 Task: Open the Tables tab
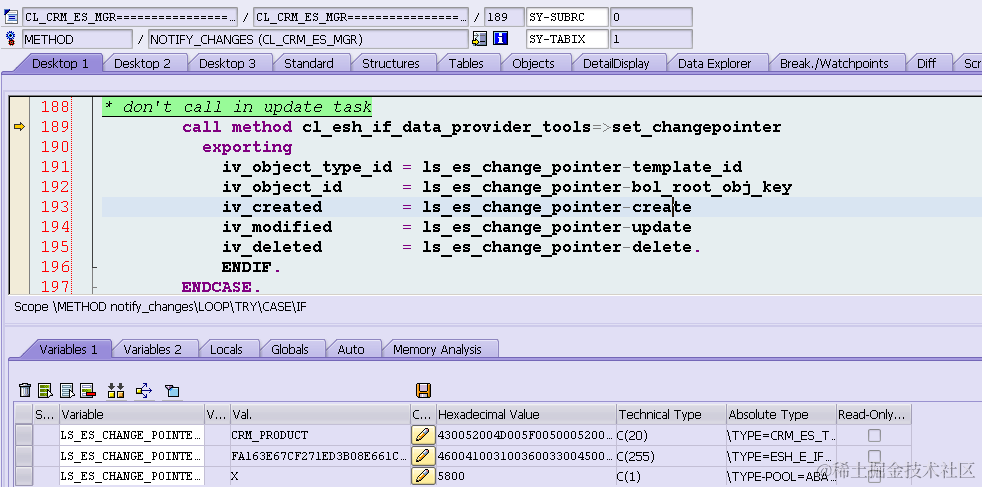click(x=466, y=63)
